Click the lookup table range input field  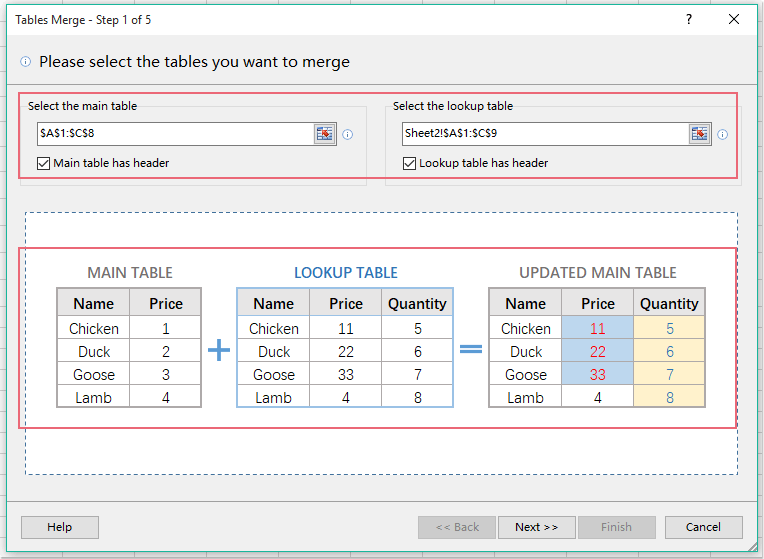click(545, 134)
